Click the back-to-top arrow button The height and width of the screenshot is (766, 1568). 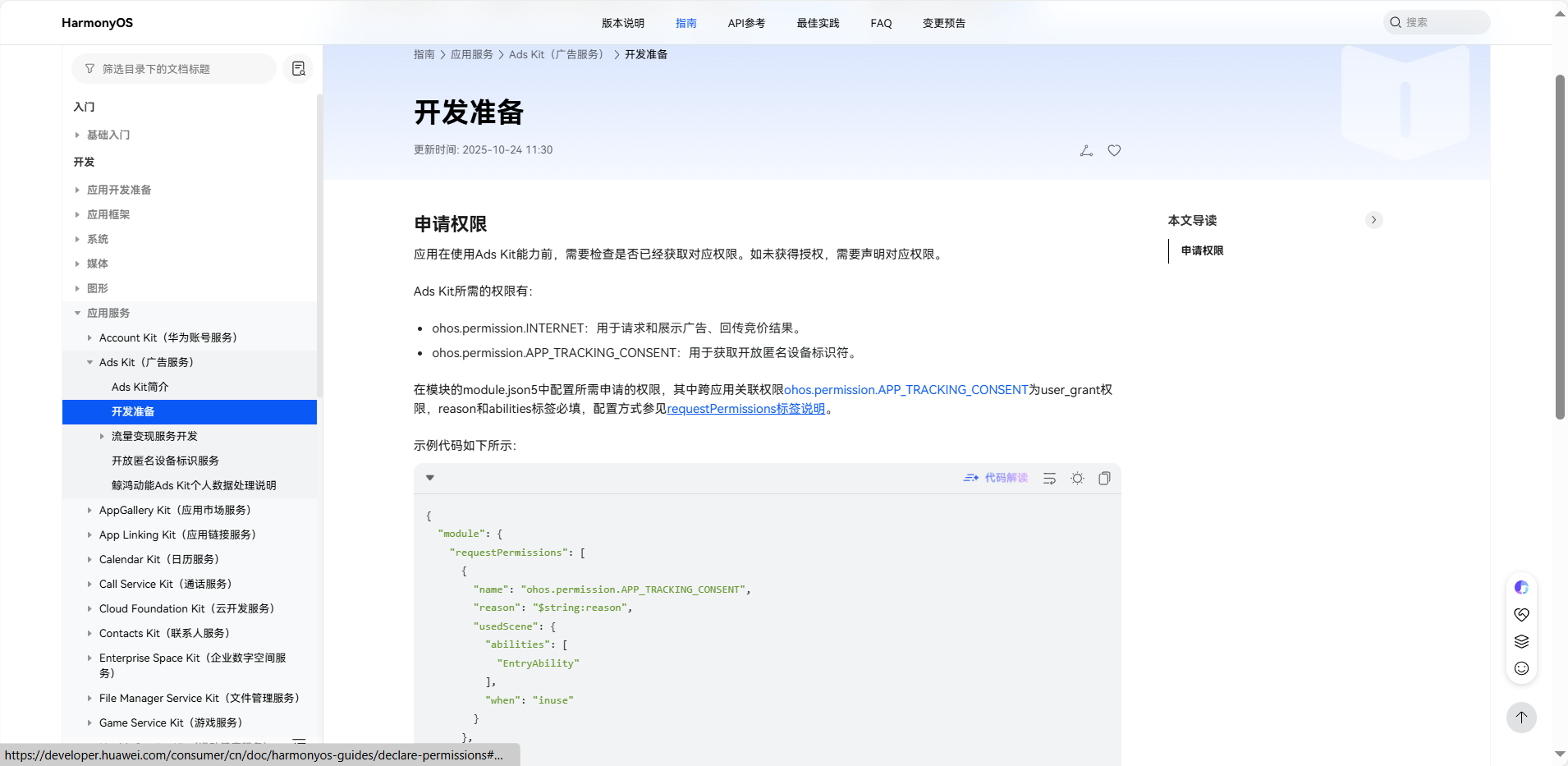pyautogui.click(x=1521, y=718)
